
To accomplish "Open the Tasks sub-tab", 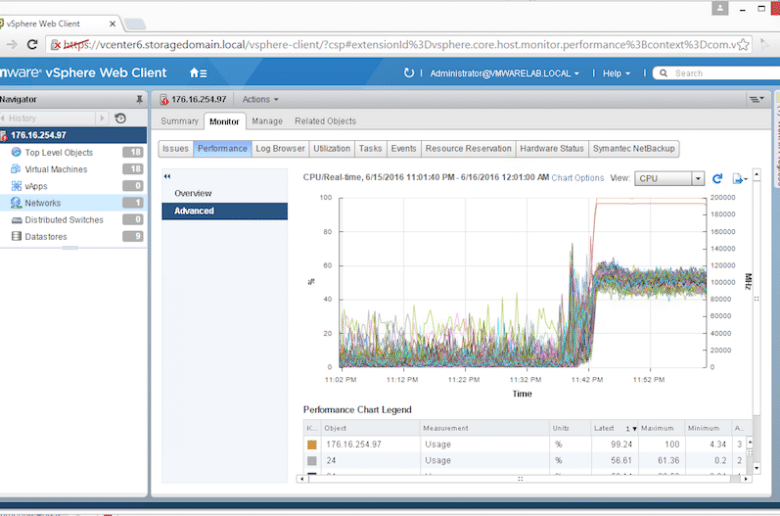I will pos(371,149).
